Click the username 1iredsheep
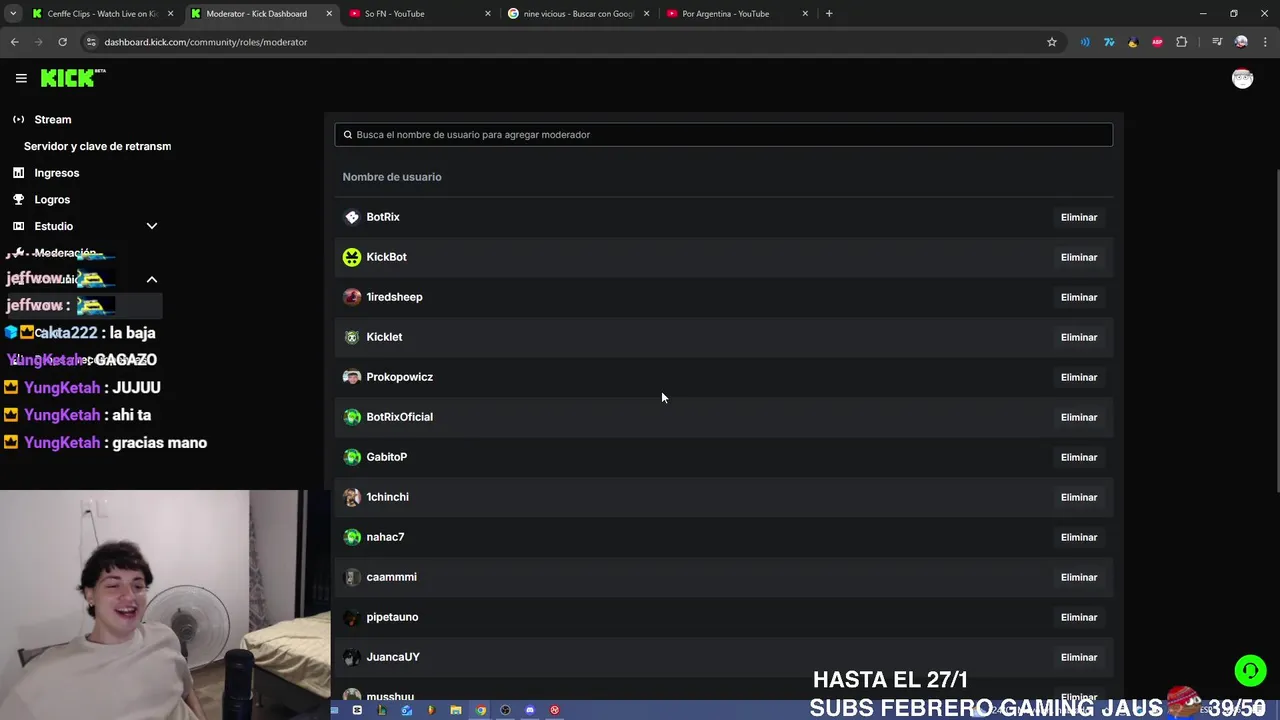 pyautogui.click(x=395, y=297)
